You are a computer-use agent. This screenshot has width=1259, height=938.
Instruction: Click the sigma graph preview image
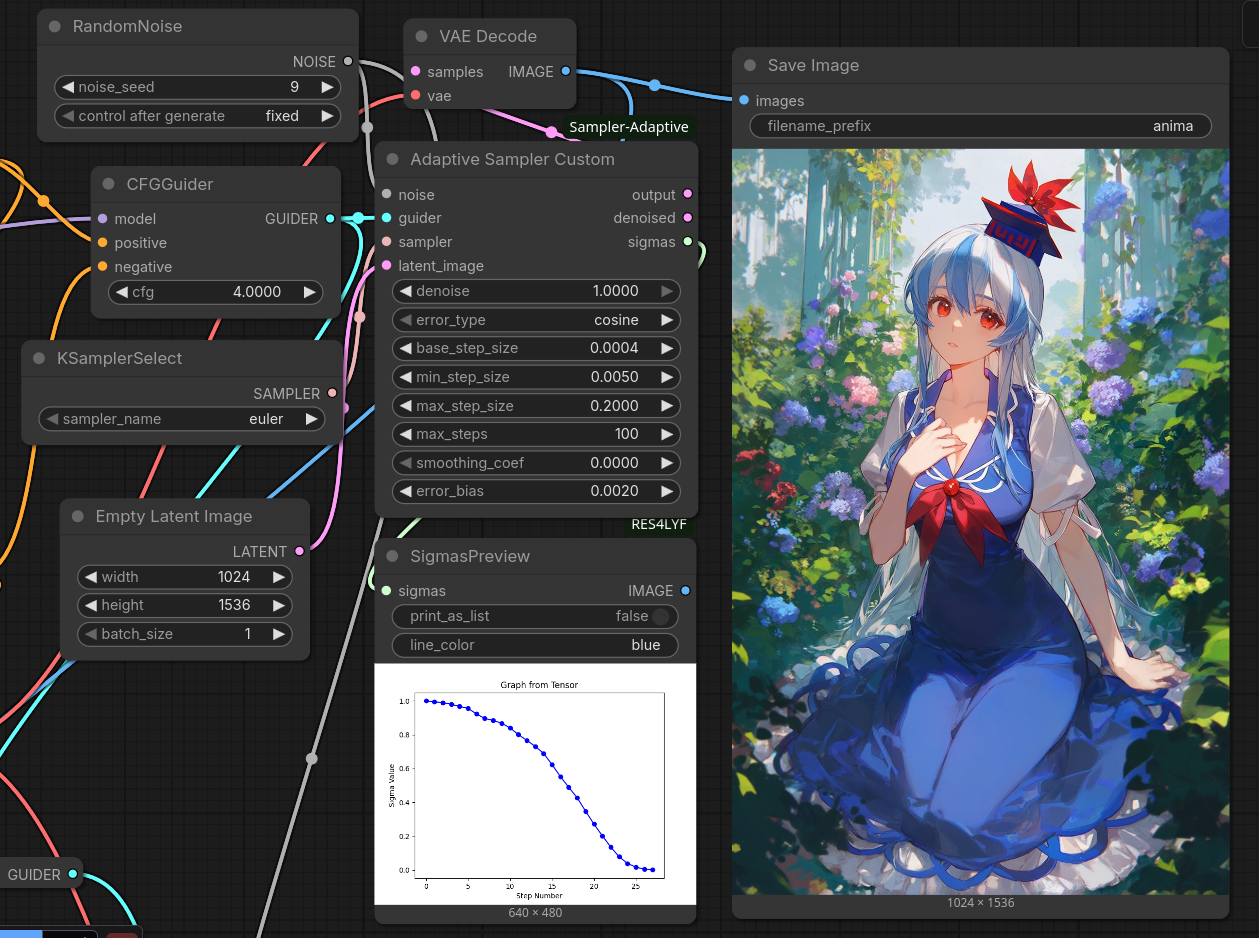[535, 784]
